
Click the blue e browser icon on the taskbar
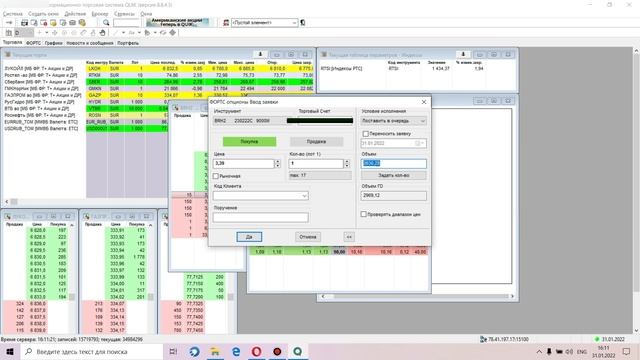(236, 351)
